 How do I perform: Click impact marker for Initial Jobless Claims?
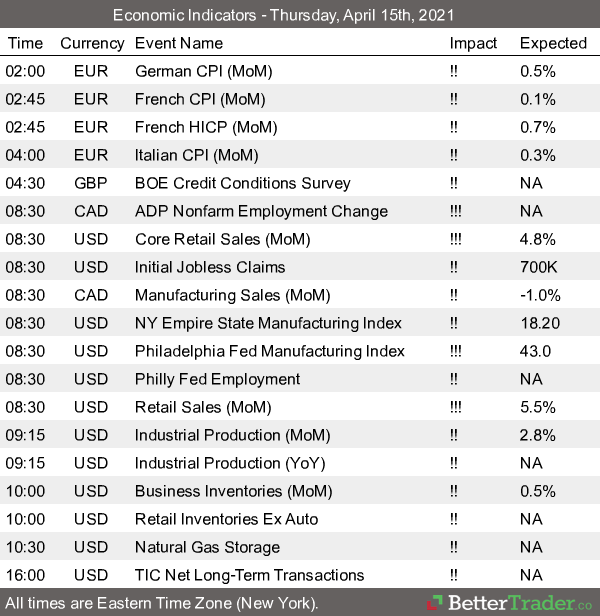pyautogui.click(x=454, y=267)
